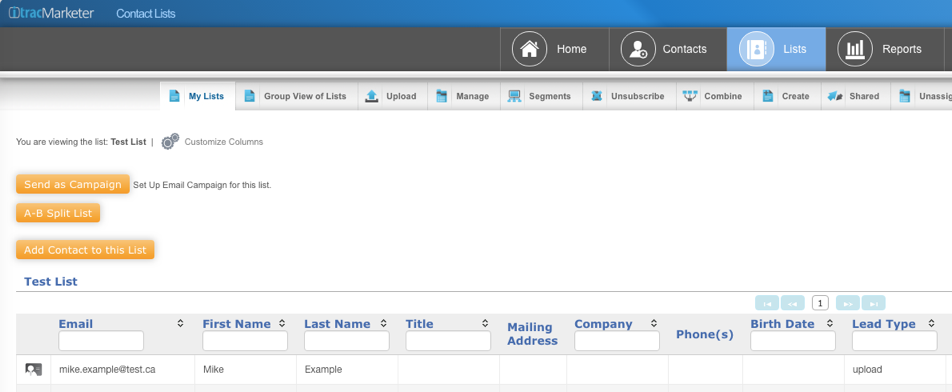Switch to the My Lists tab
The height and width of the screenshot is (392, 952).
(x=197, y=96)
